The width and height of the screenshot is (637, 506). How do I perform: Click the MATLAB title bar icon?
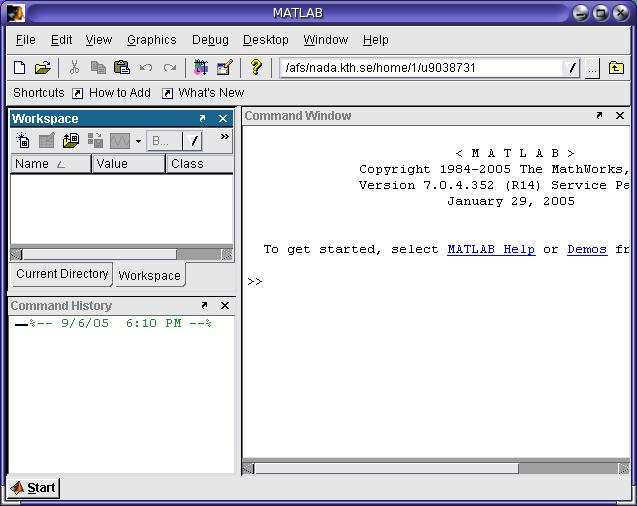(15, 13)
